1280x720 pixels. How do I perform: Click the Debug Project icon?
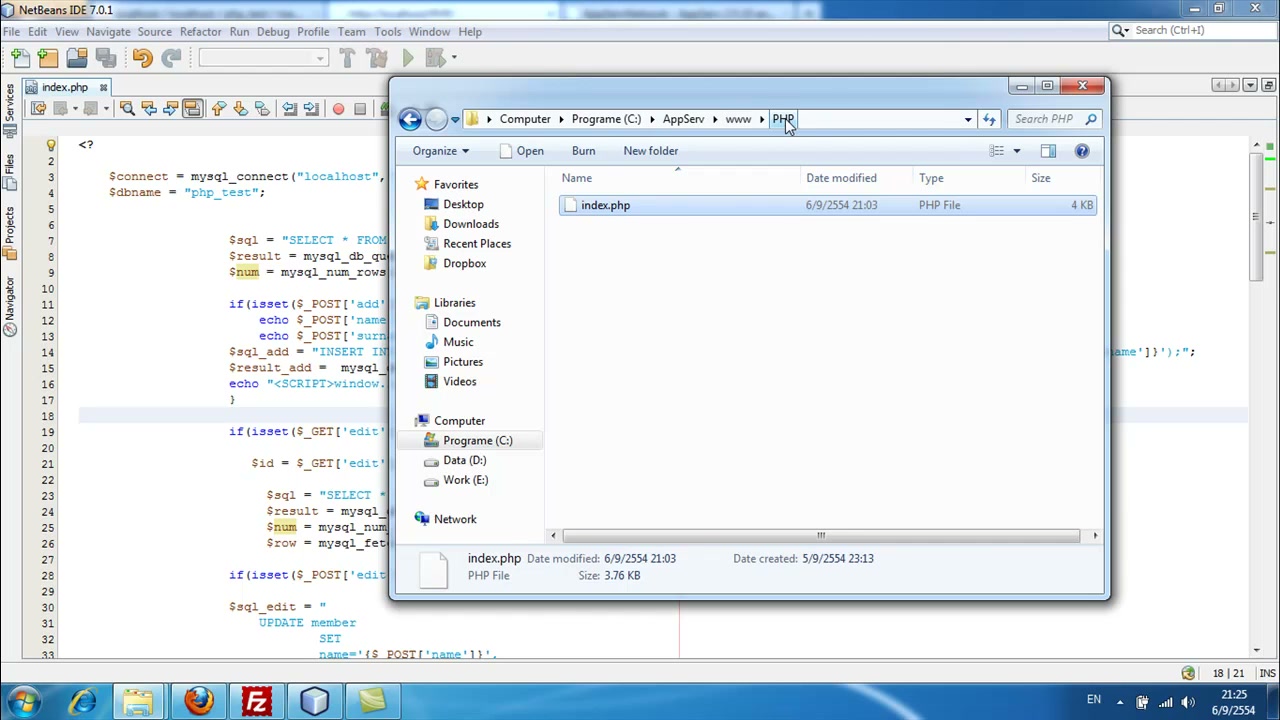point(435,58)
